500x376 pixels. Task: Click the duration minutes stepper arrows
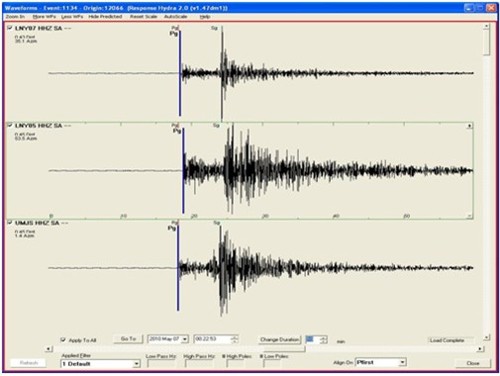tap(324, 339)
